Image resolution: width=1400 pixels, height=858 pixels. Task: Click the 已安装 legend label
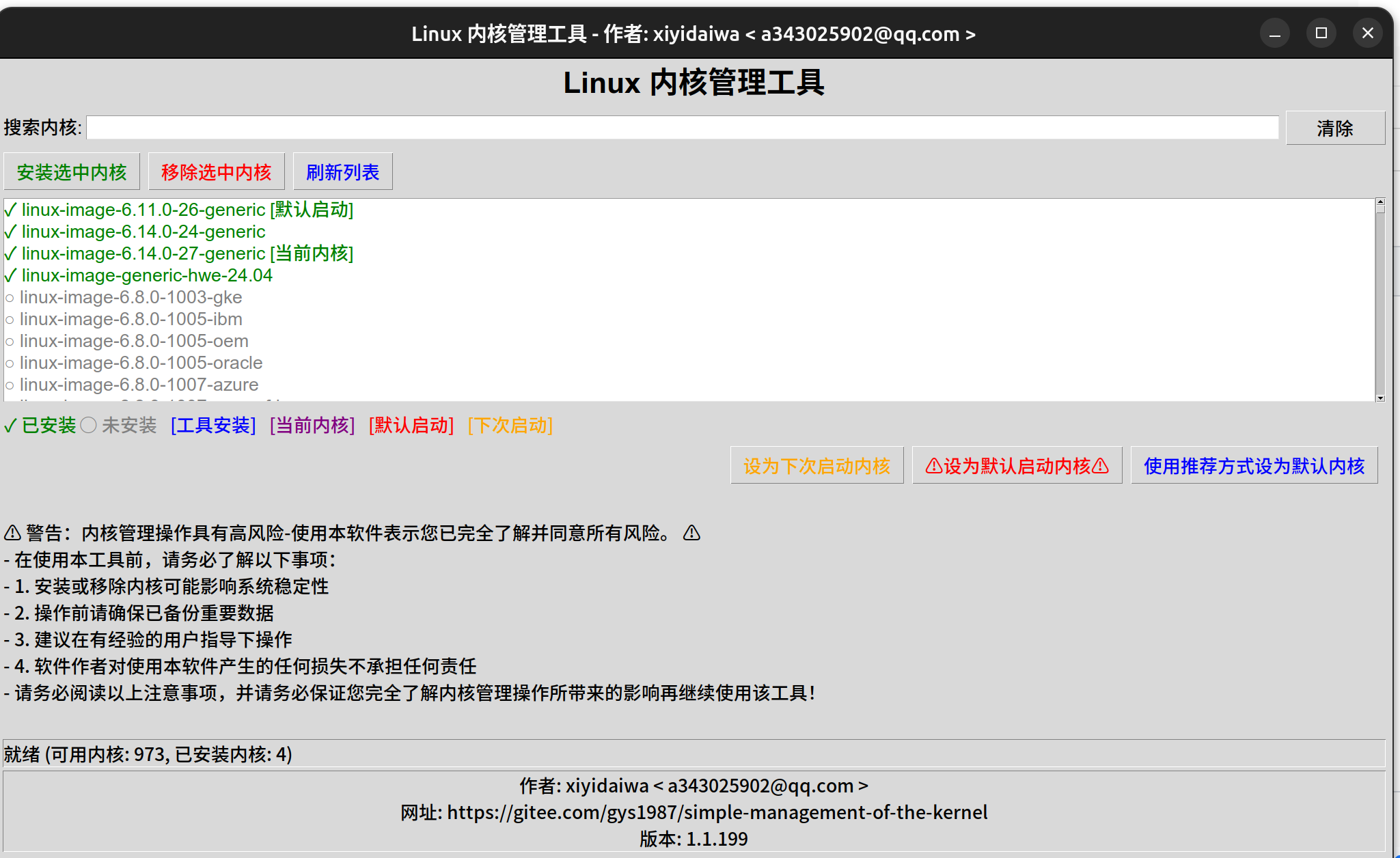[x=40, y=426]
